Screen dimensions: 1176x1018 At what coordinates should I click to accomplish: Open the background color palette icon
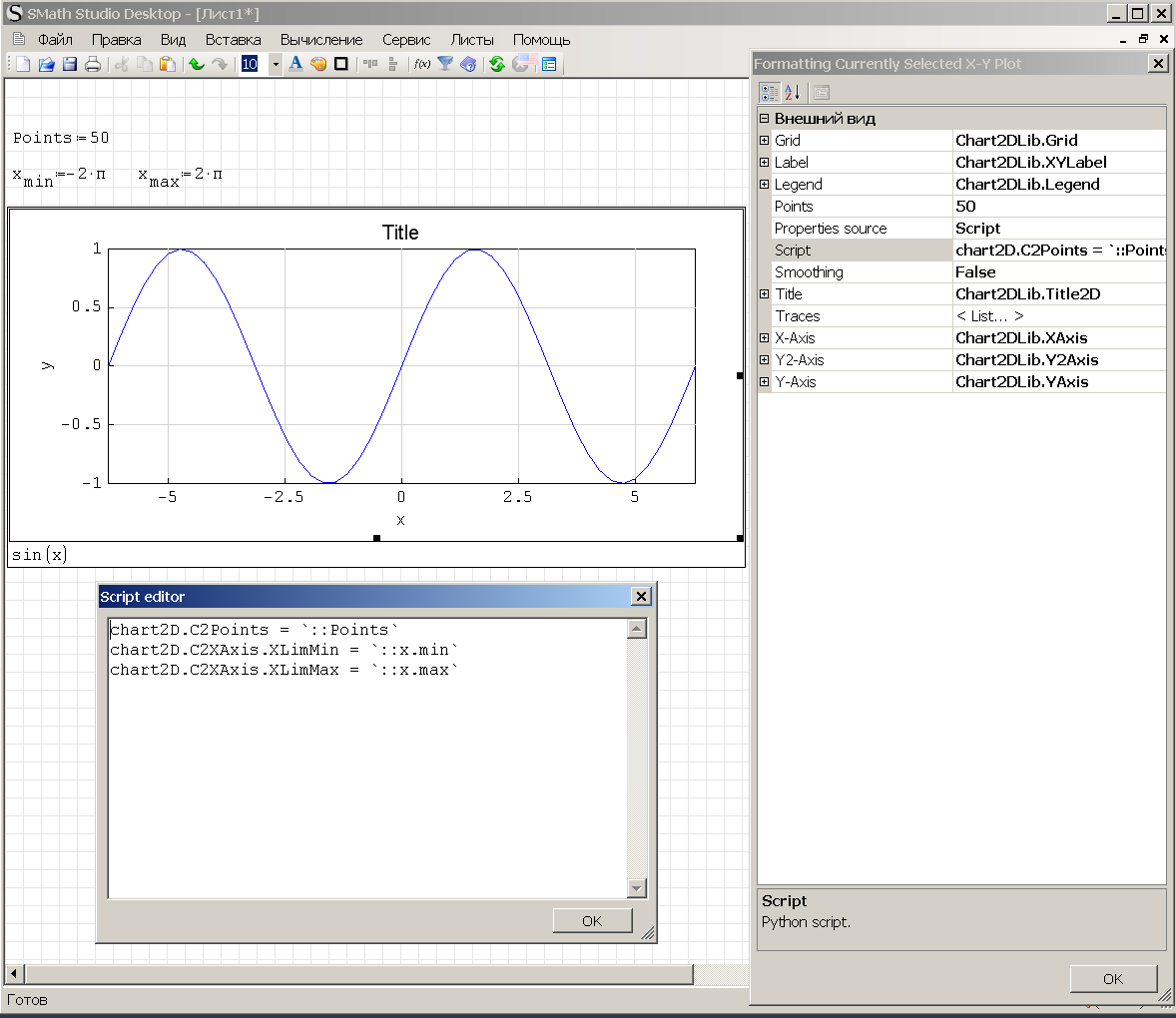[318, 64]
